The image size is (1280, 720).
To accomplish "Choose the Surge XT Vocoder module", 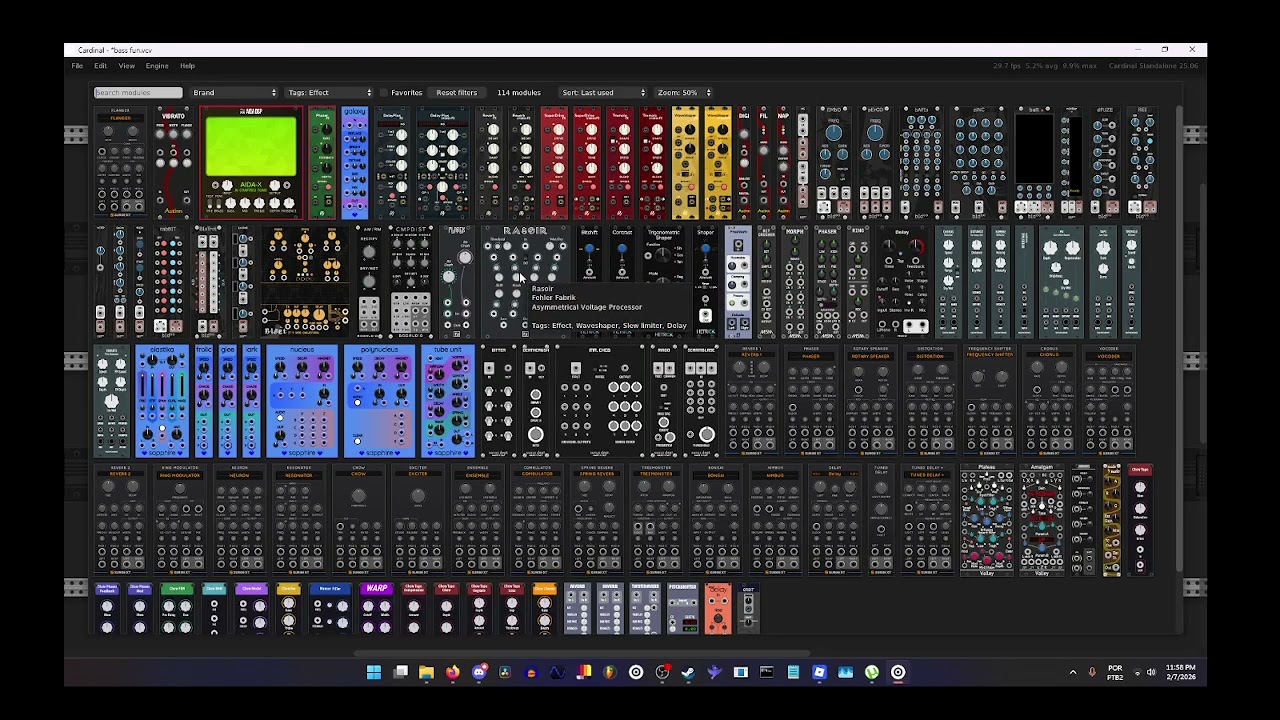I will (x=1109, y=401).
